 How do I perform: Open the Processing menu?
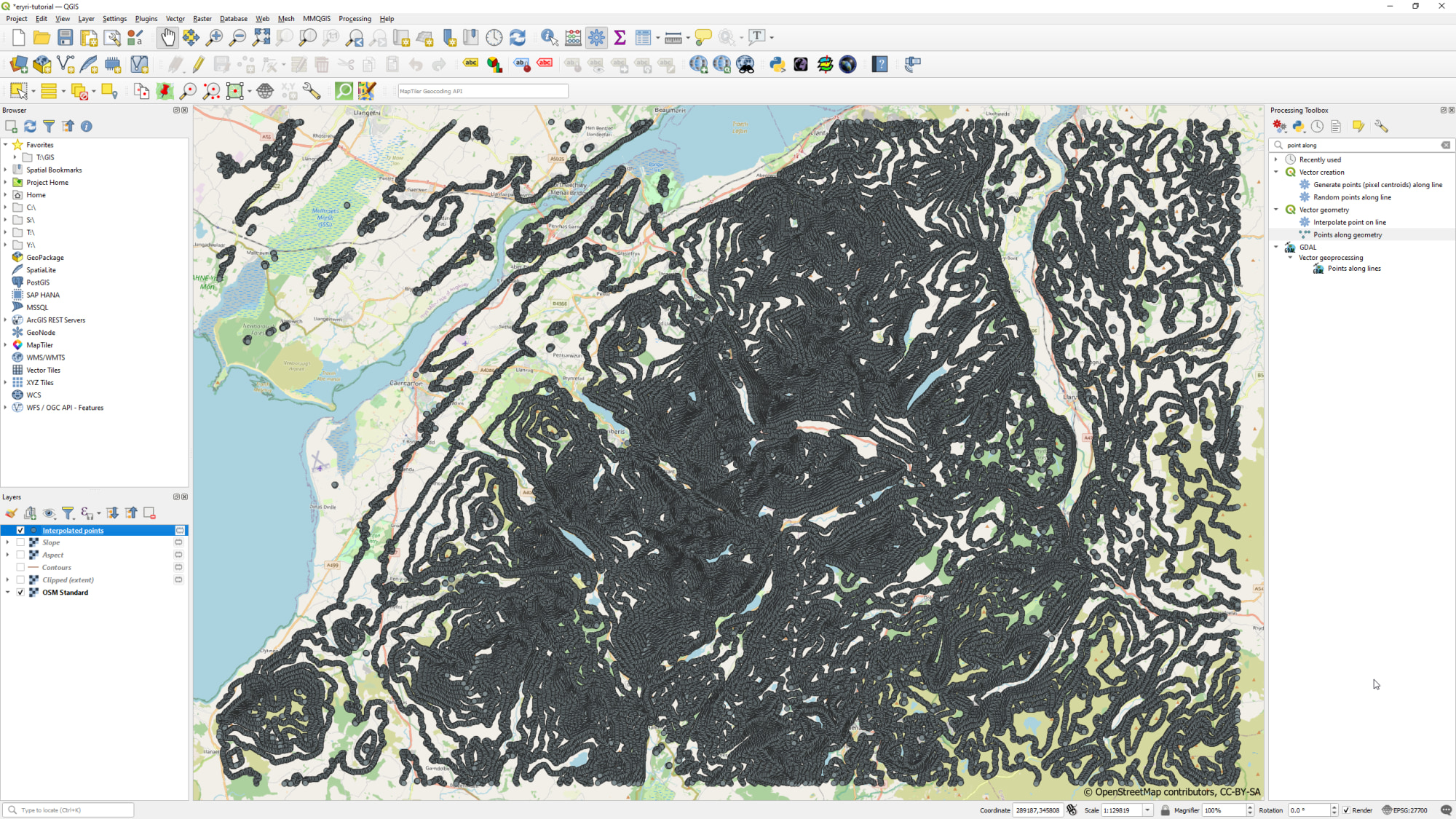354,18
